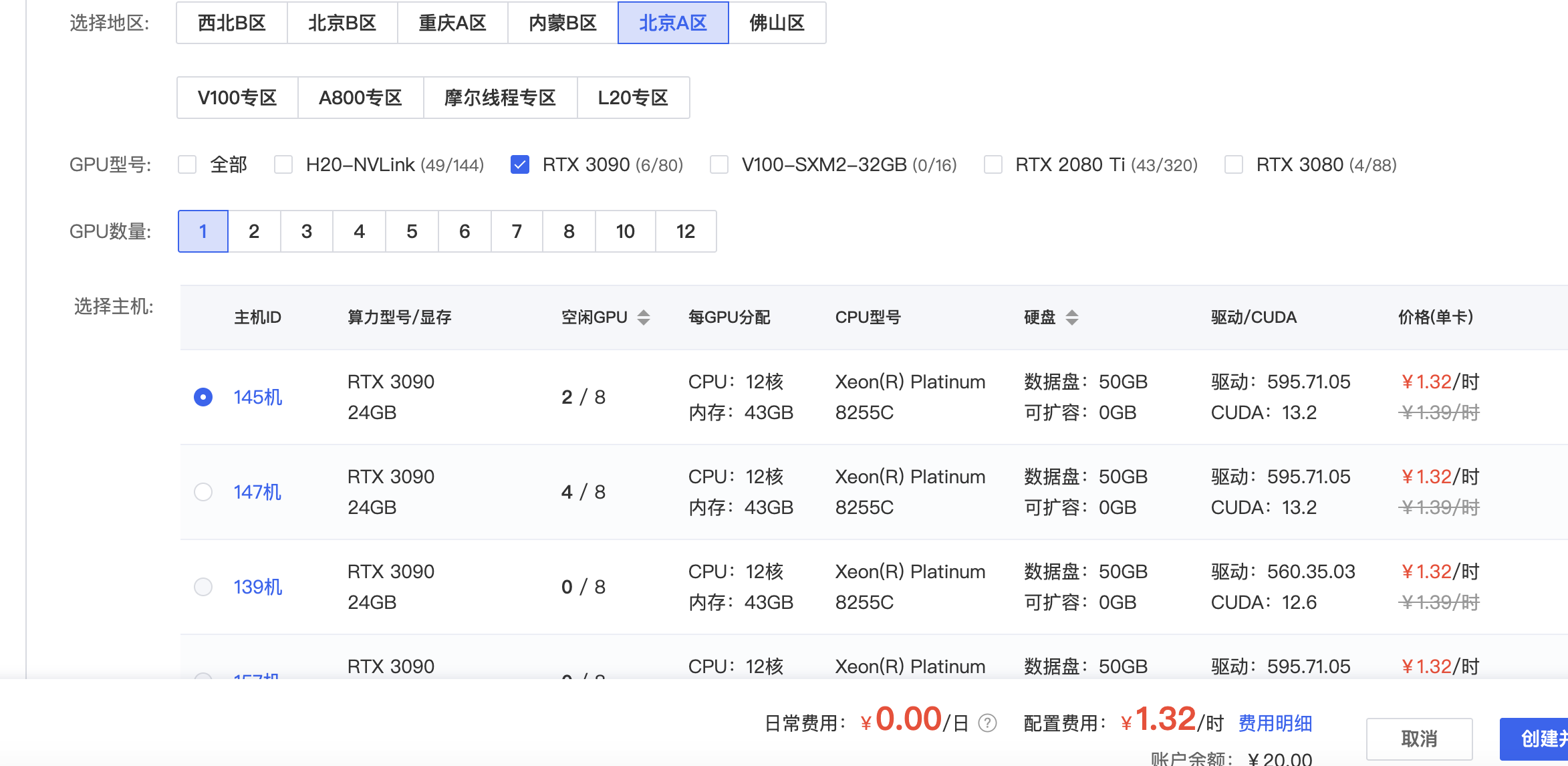Choose the 北京A区 region
Screen dimensions: 1568x766
tap(673, 23)
